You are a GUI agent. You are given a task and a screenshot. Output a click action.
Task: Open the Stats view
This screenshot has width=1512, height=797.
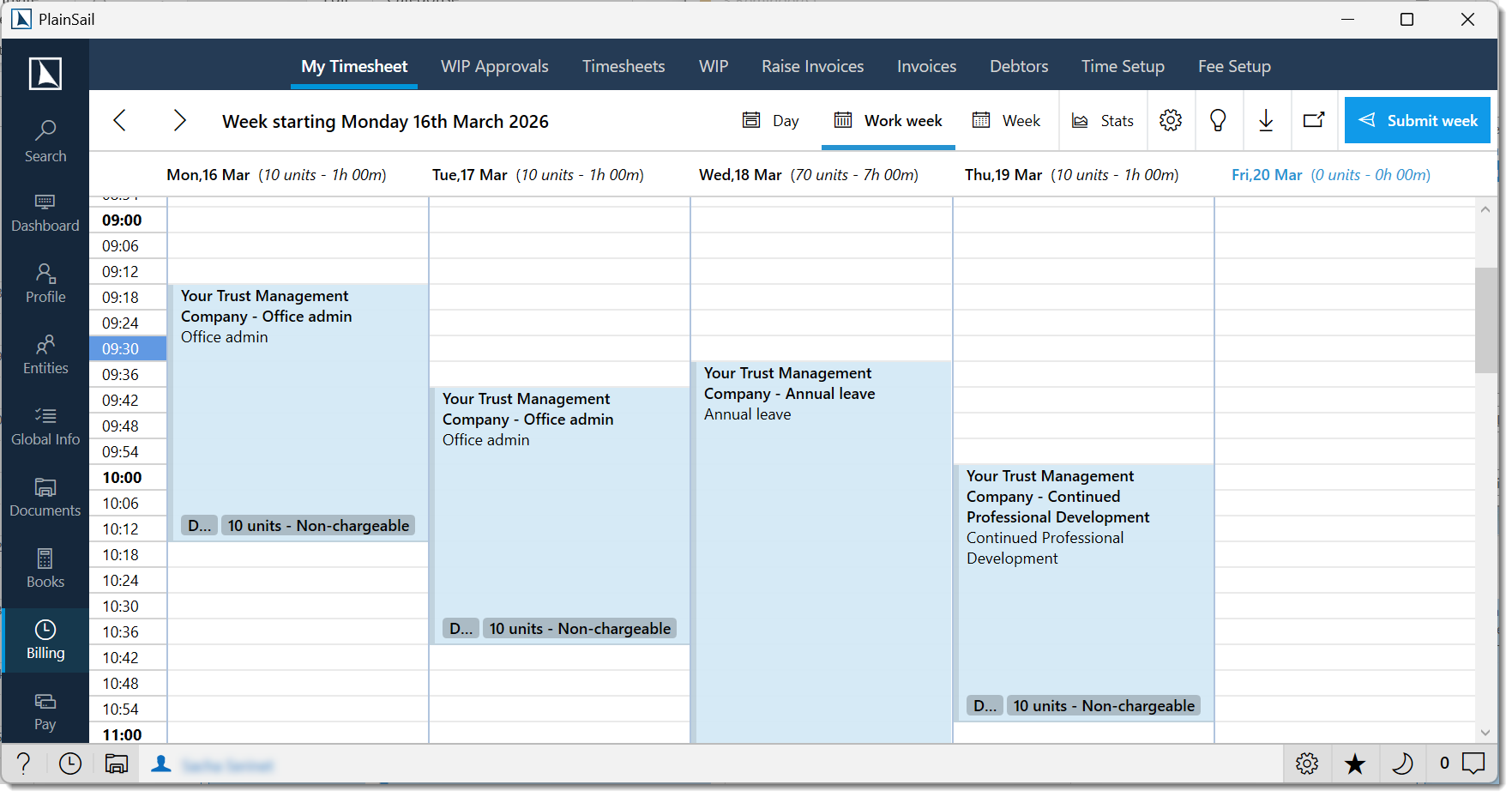pos(1103,120)
